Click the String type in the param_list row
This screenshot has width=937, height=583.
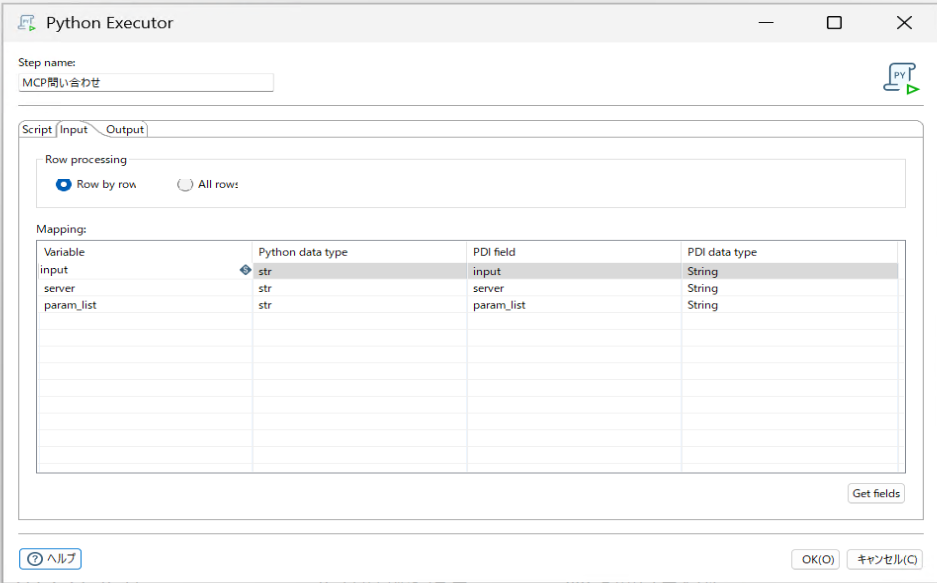(789, 305)
